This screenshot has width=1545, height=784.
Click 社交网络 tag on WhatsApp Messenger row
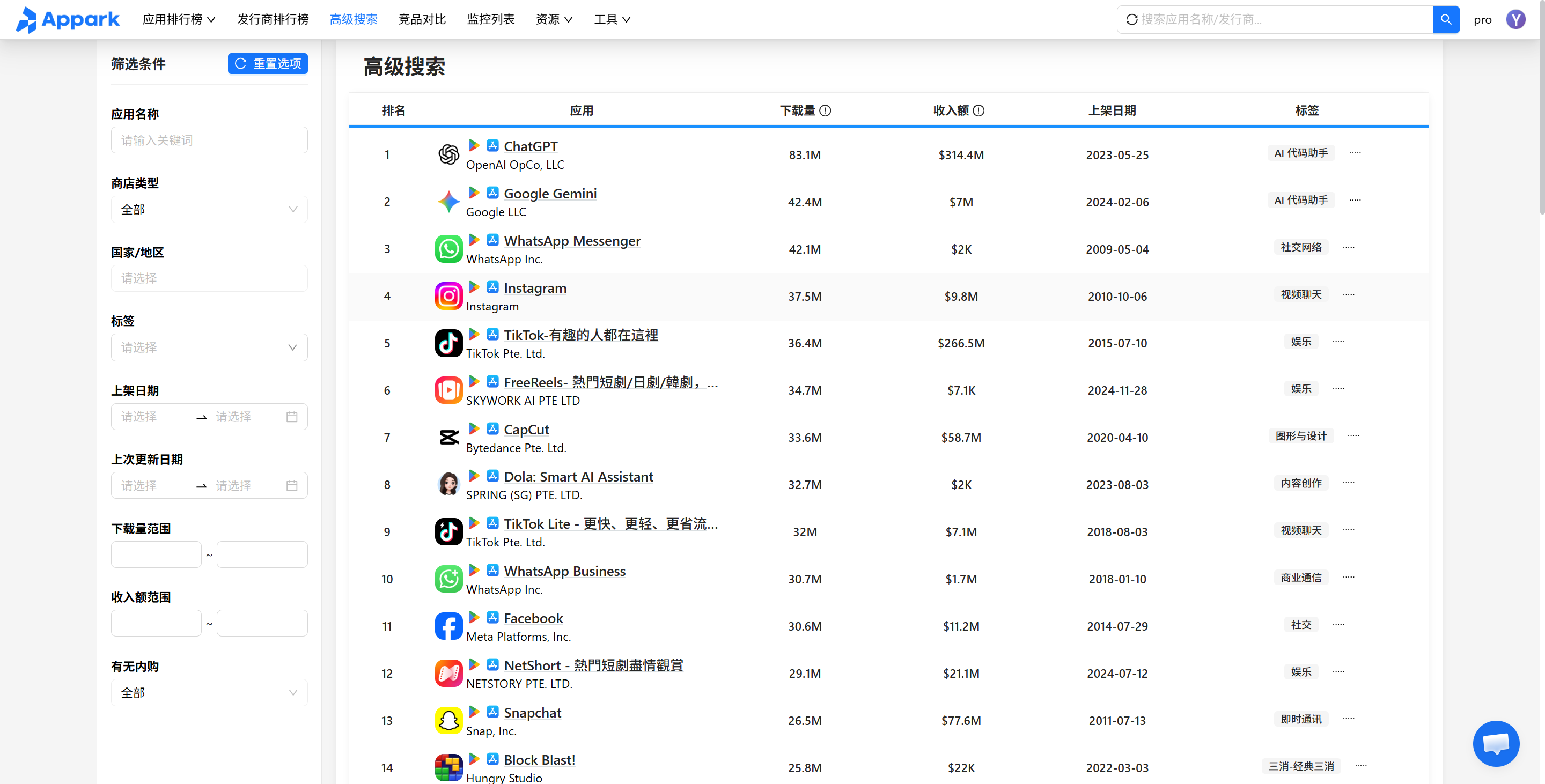(1301, 247)
